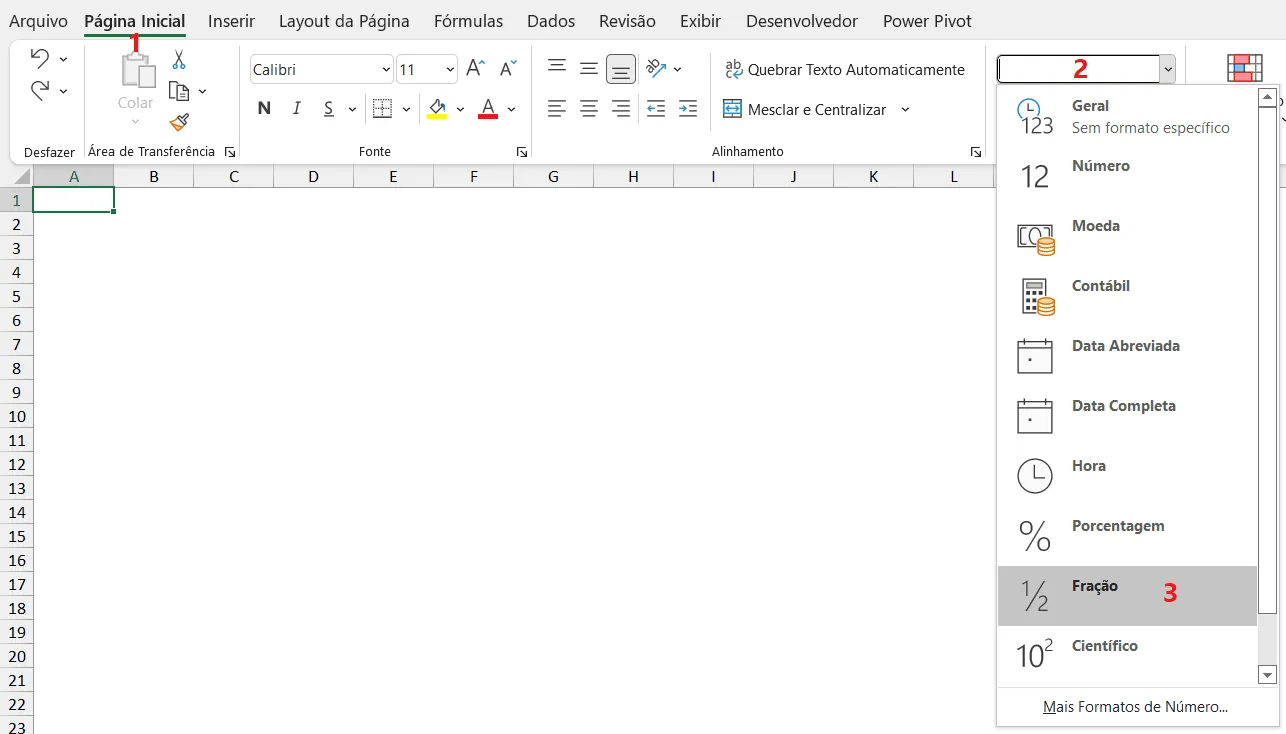Viewport: 1286px width, 734px height.
Task: Click Quebrar Texto Automaticamente
Action: coord(845,69)
